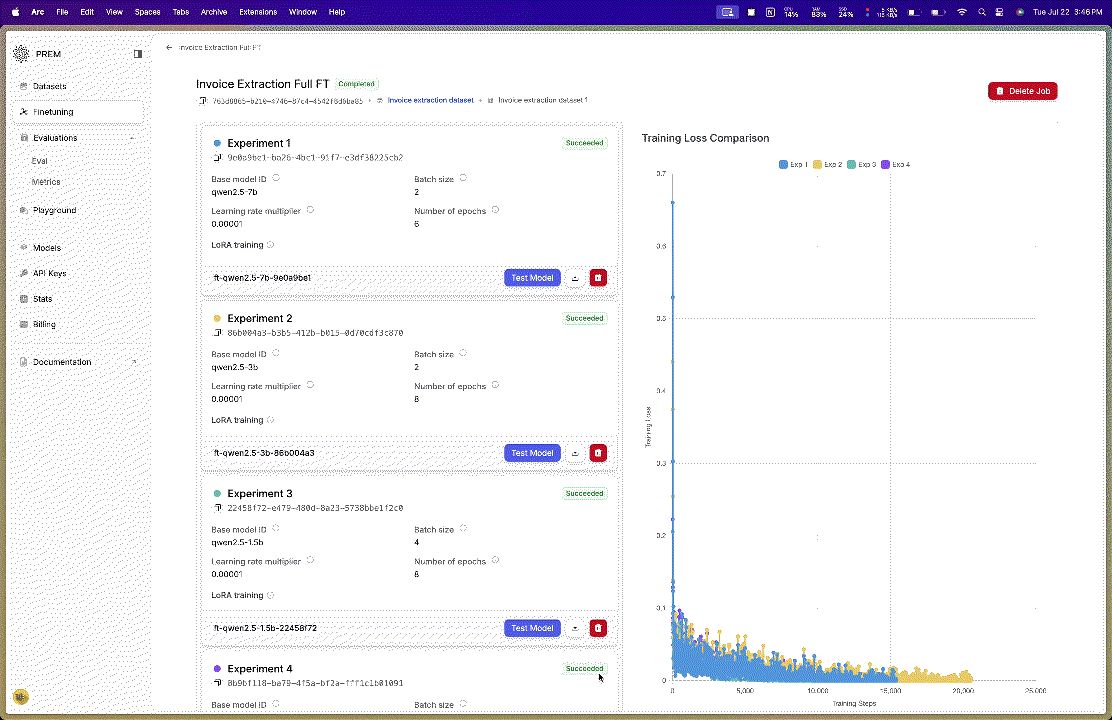Test model ft-qwen2.5-1.5b-22458f72

click(x=532, y=628)
